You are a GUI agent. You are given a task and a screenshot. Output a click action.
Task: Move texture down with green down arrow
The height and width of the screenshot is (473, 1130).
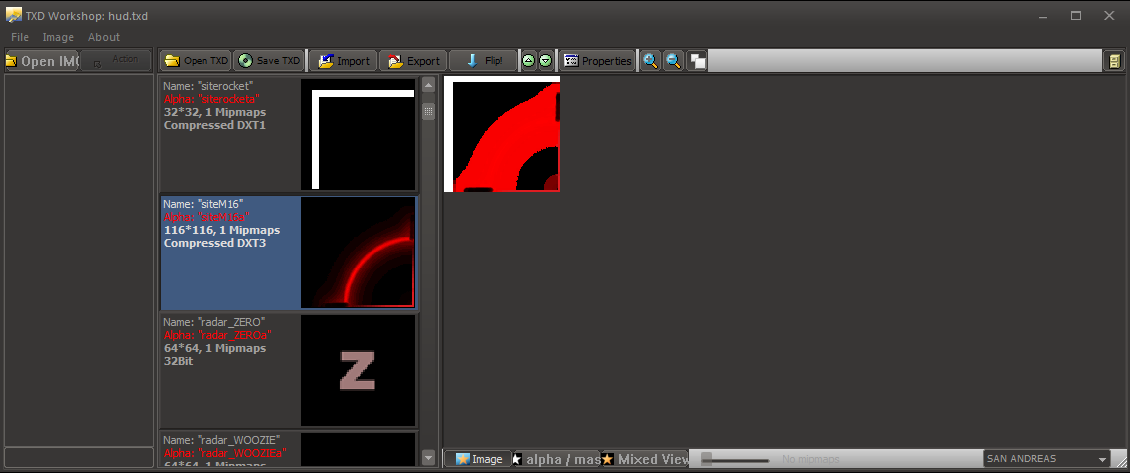pyautogui.click(x=546, y=61)
